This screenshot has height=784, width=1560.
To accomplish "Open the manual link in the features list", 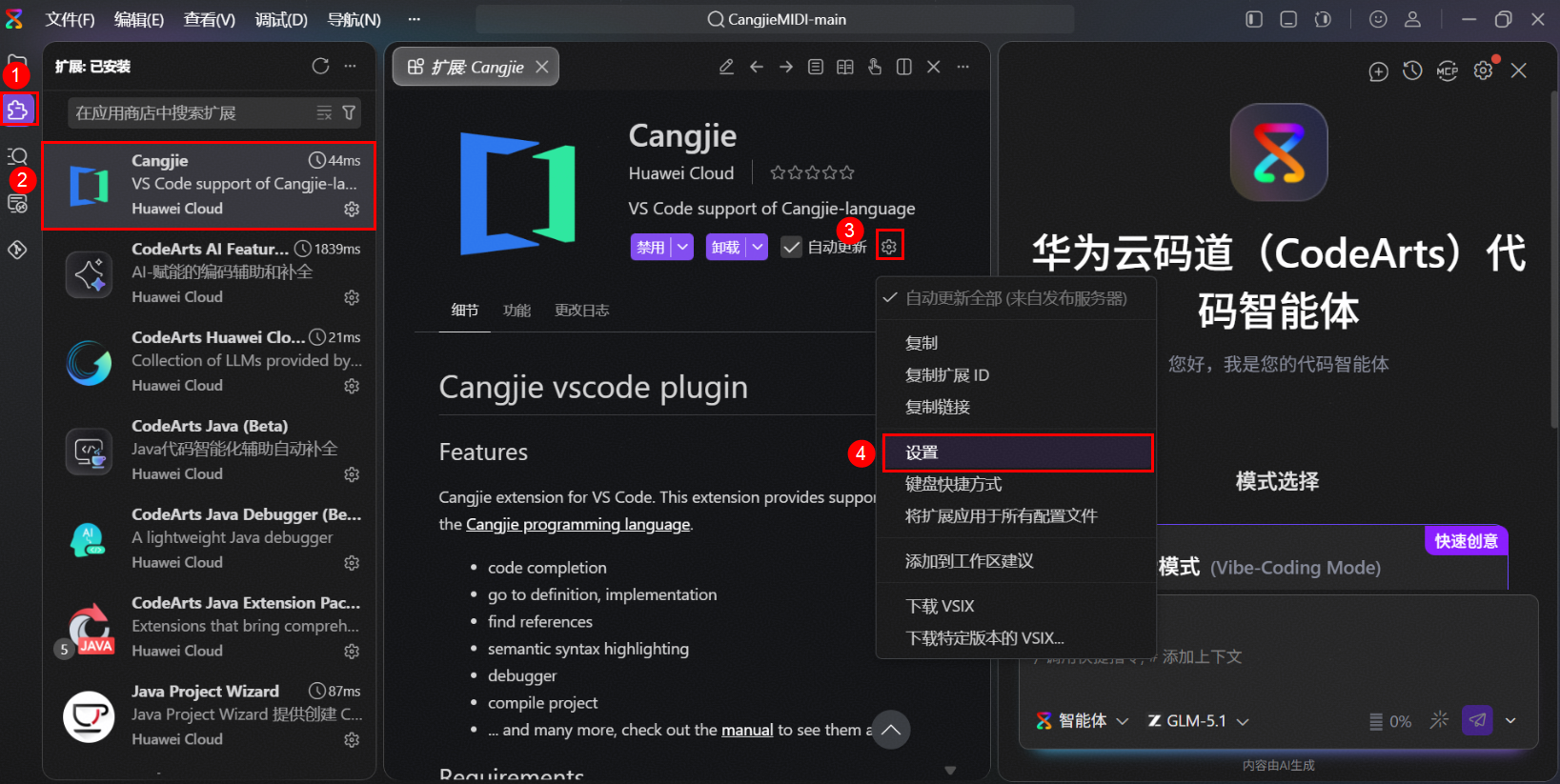I will (747, 730).
